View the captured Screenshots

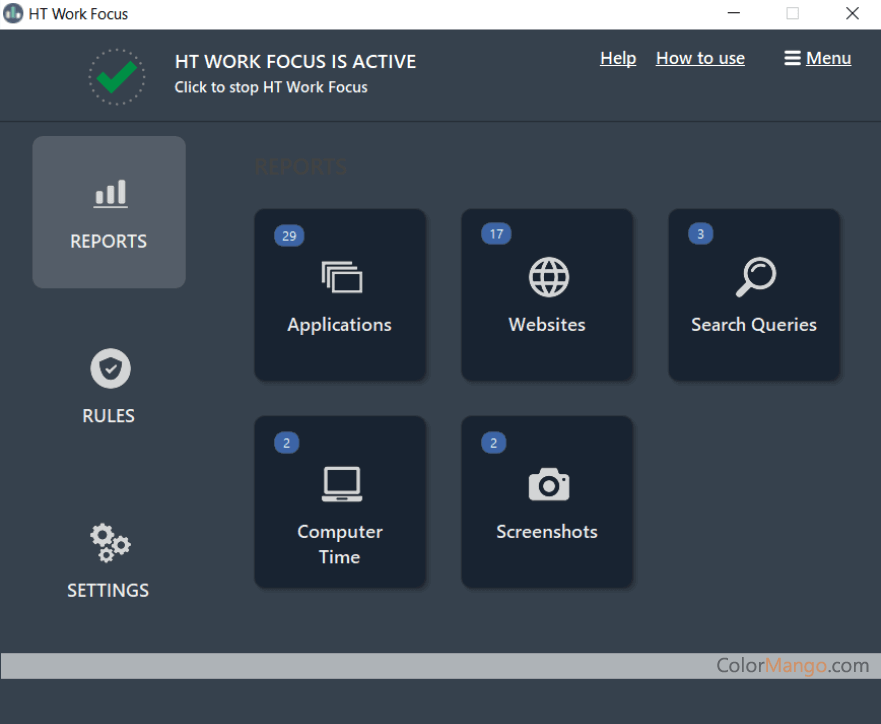(547, 502)
